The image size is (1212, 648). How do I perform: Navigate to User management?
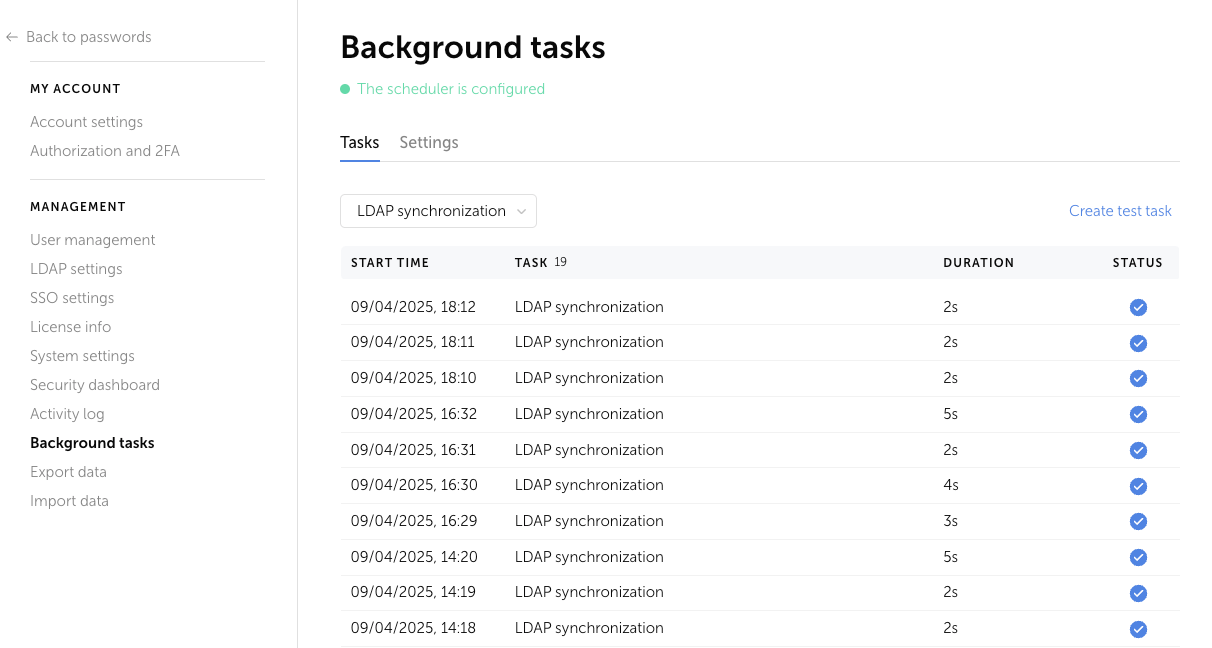pos(93,239)
